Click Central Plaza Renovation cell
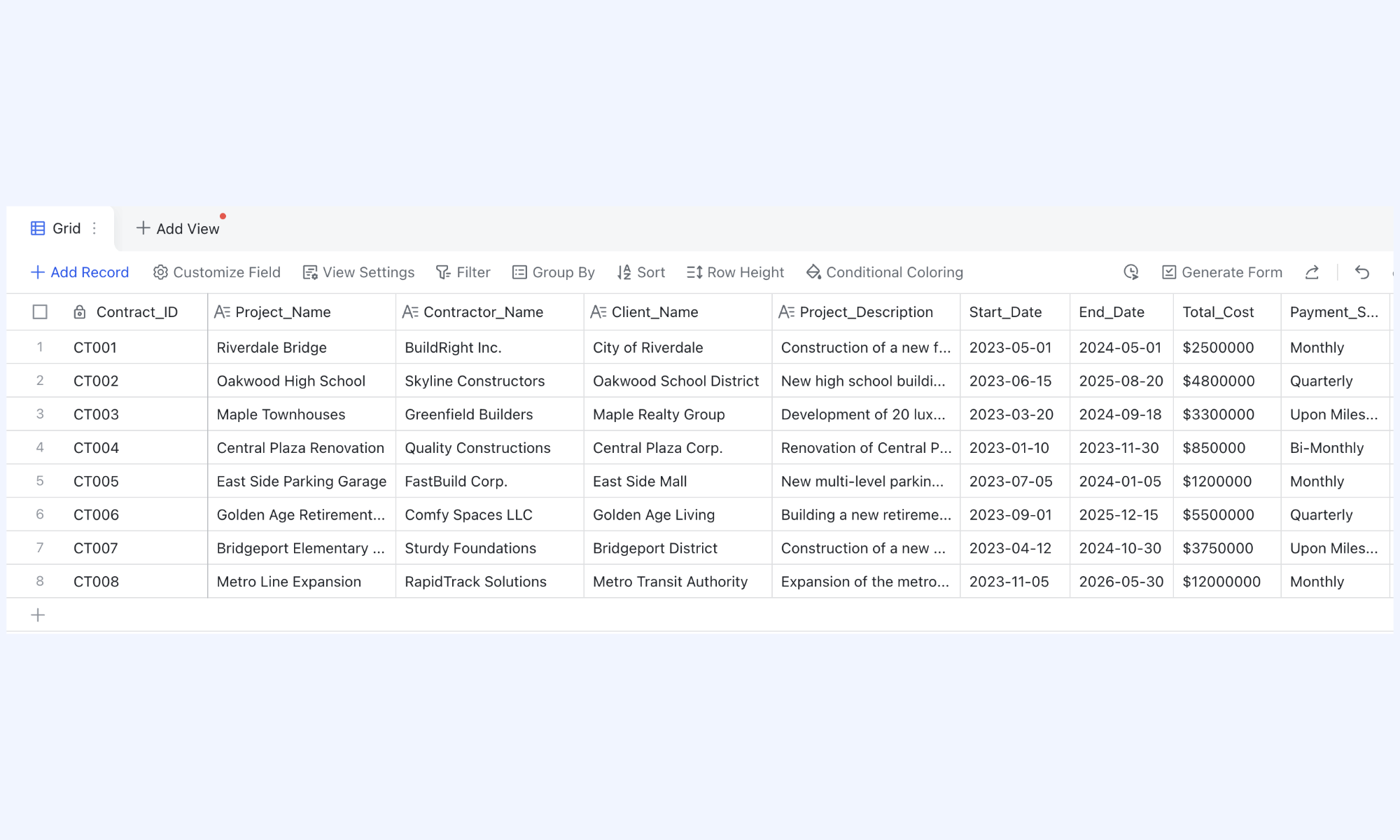1400x840 pixels. (302, 448)
